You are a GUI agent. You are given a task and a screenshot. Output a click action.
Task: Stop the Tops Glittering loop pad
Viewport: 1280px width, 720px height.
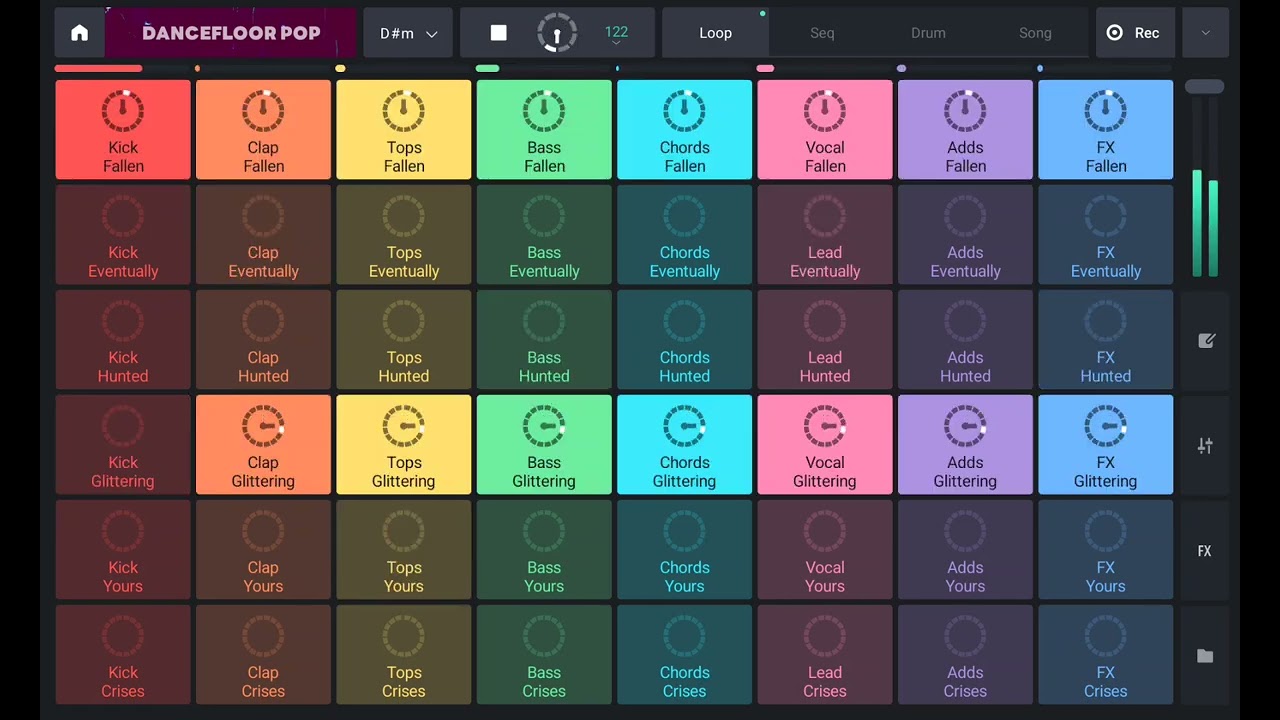tap(404, 445)
